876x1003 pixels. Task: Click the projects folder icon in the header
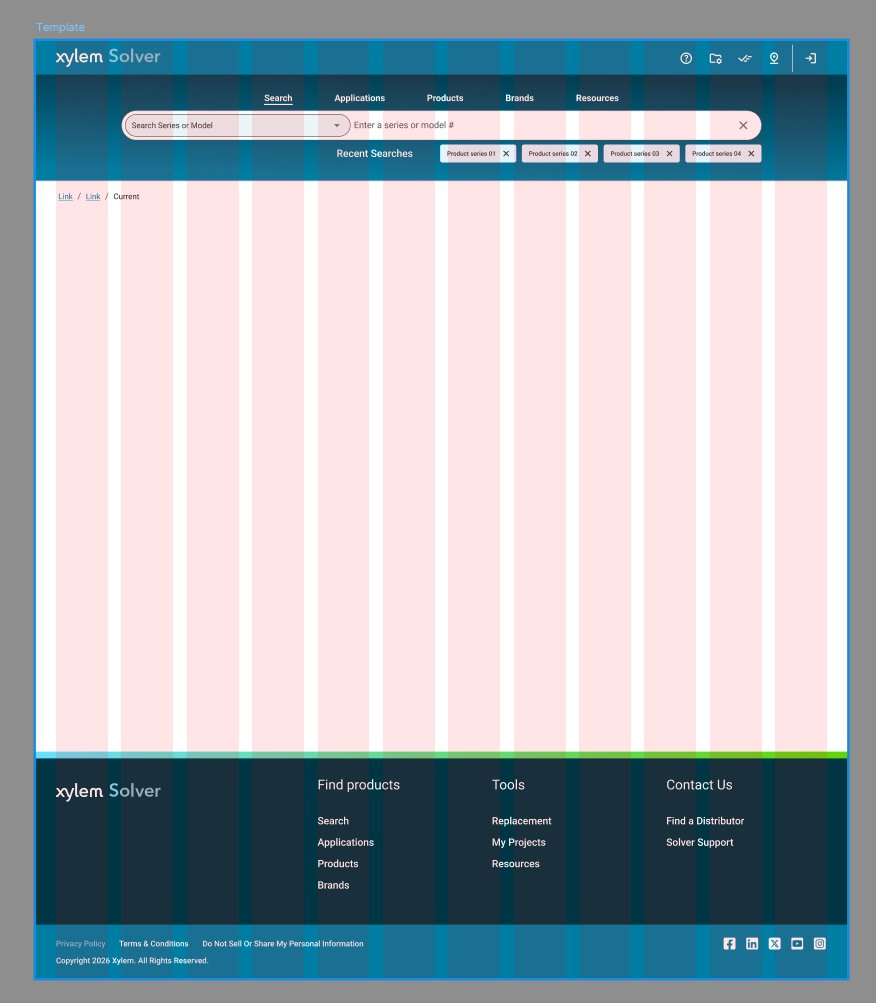[x=715, y=58]
